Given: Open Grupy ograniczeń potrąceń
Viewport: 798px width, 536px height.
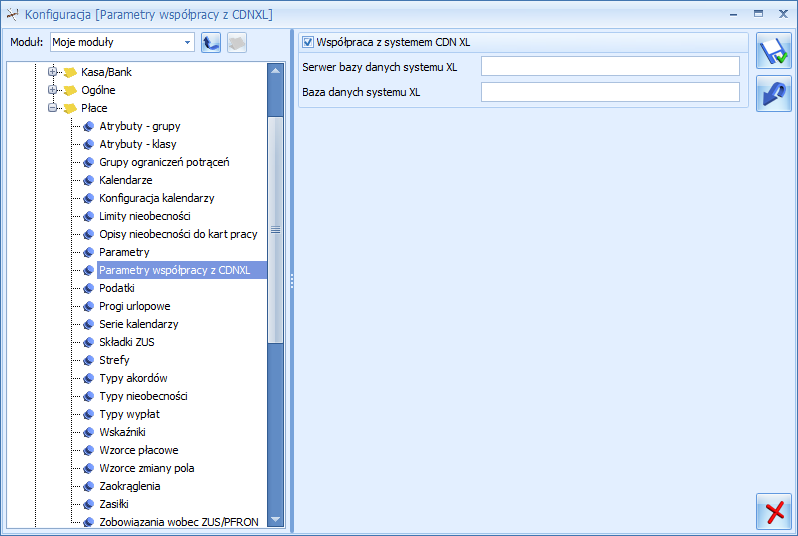Looking at the screenshot, I should (x=164, y=162).
